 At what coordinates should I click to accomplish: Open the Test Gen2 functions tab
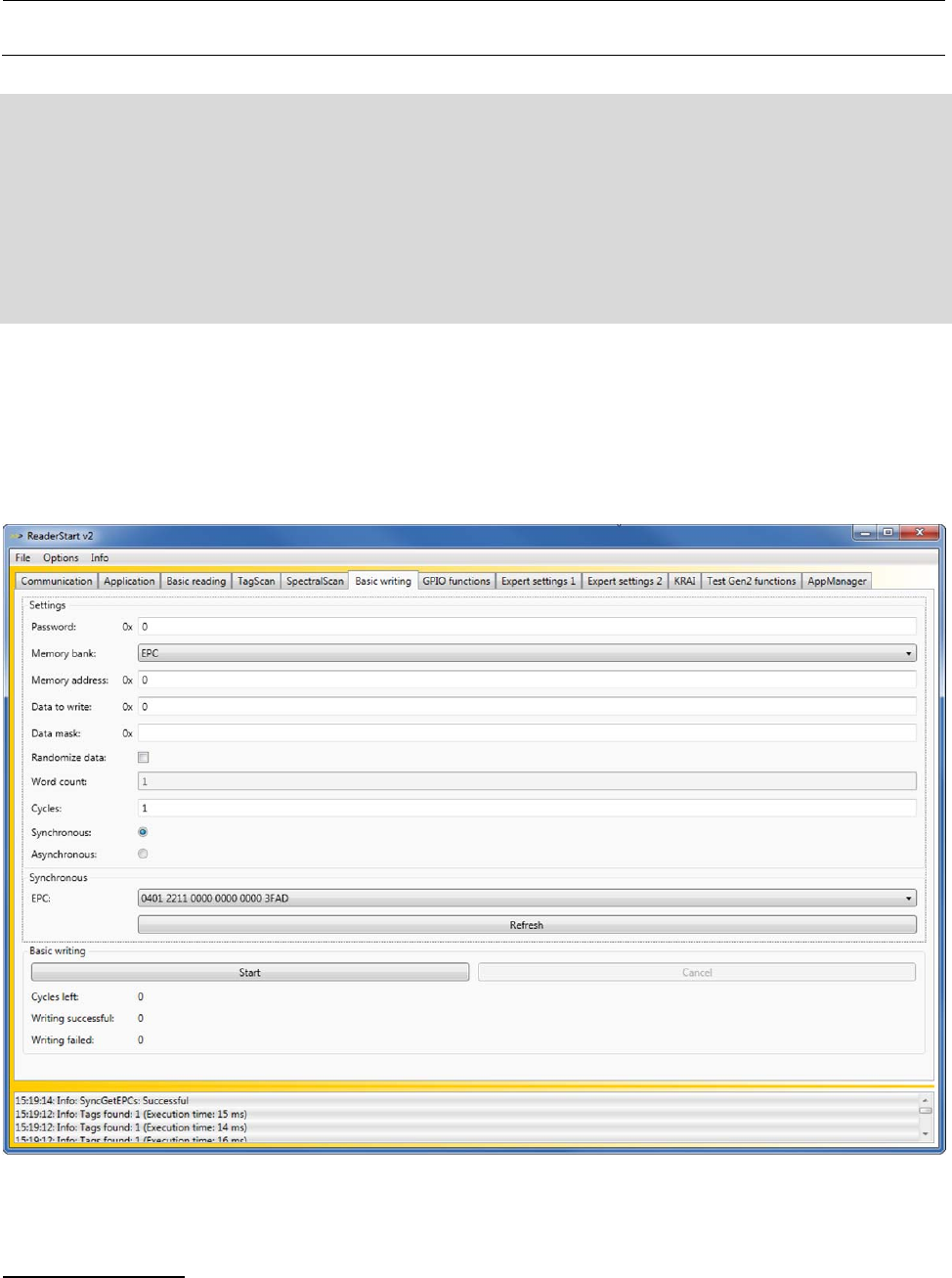752,581
